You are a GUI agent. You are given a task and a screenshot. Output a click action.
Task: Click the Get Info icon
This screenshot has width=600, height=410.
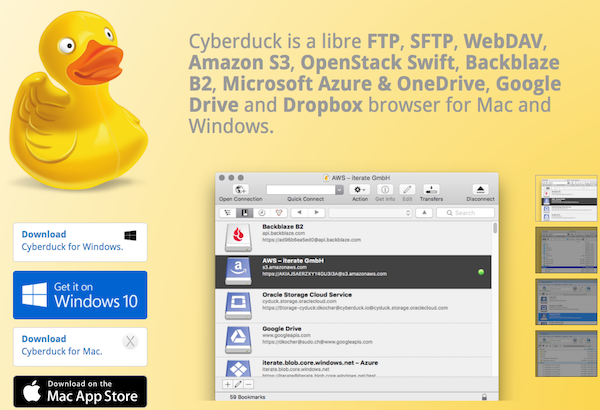385,189
